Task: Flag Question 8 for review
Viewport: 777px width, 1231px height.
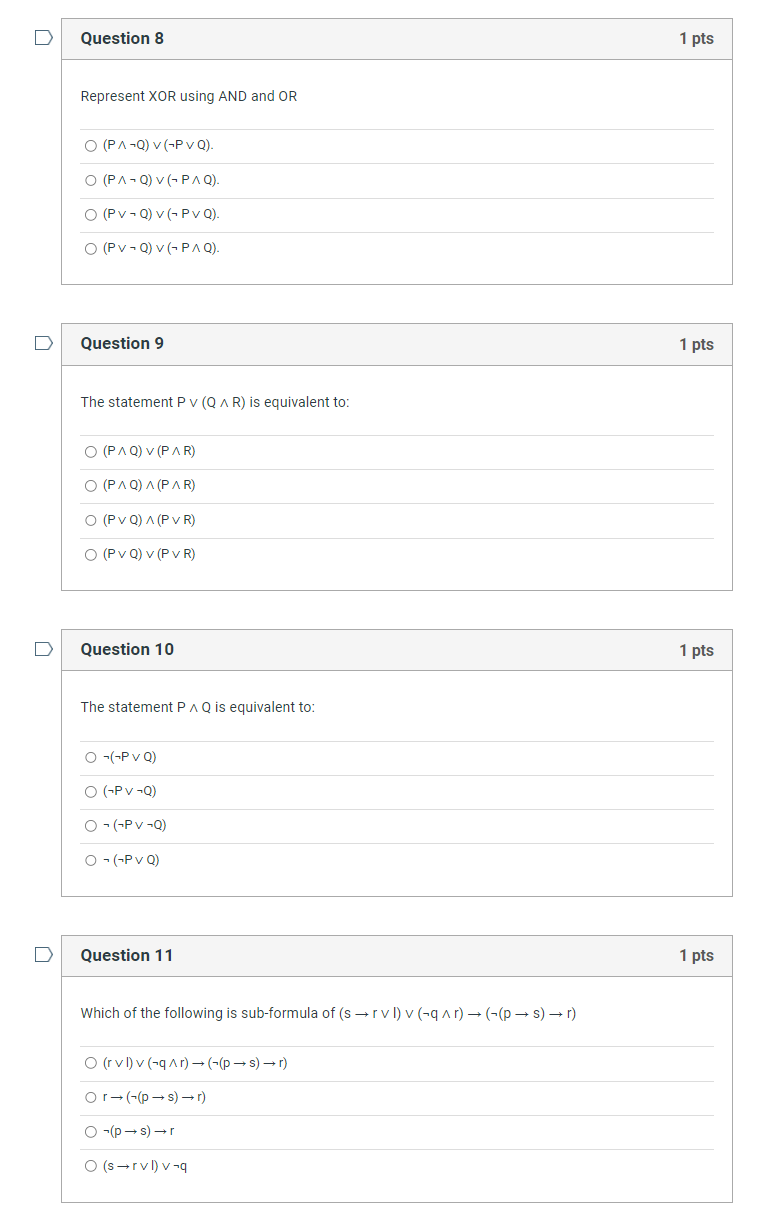Action: (41, 36)
